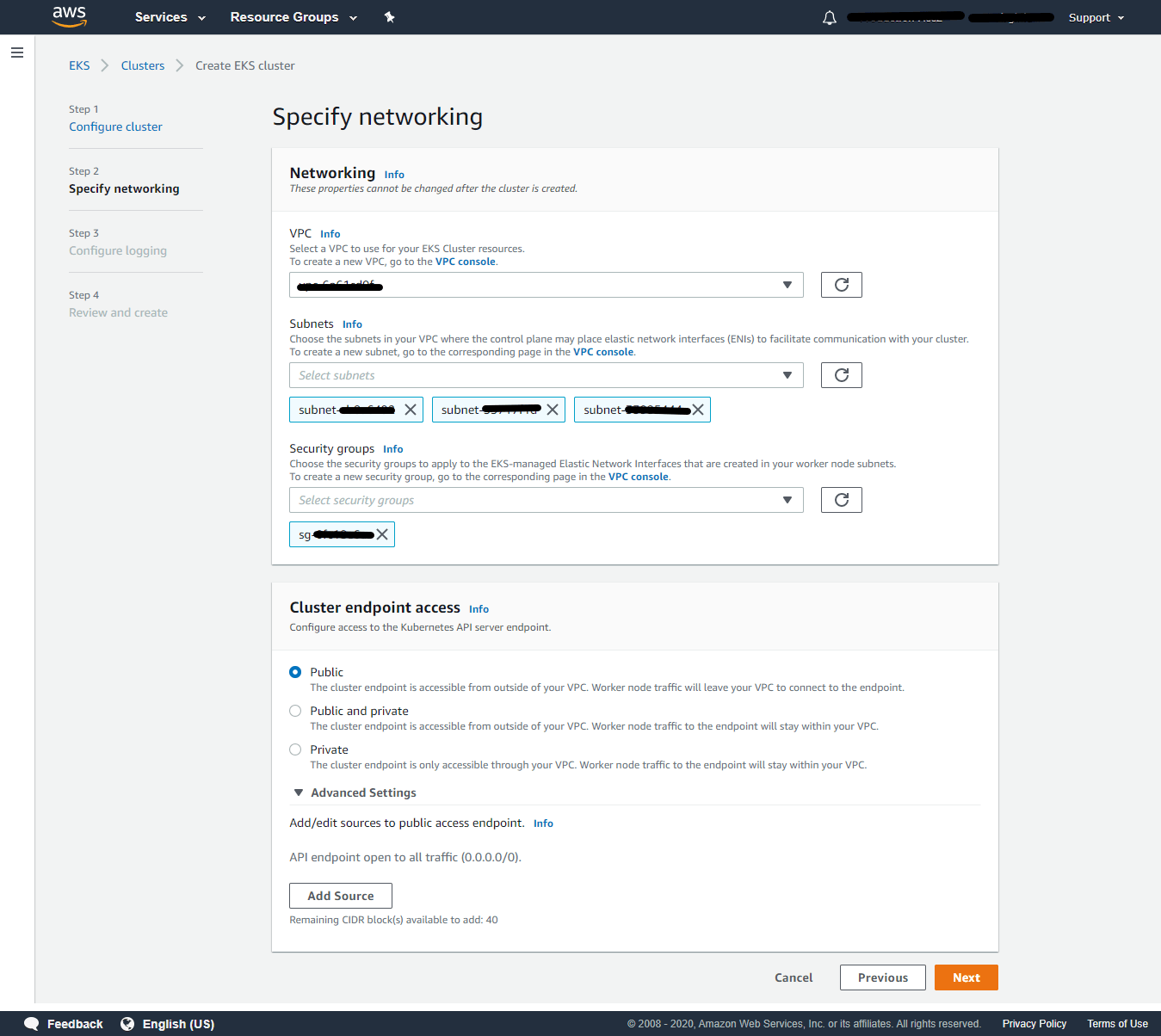This screenshot has height=1036, width=1161.
Task: Open the Support menu
Action: [x=1096, y=17]
